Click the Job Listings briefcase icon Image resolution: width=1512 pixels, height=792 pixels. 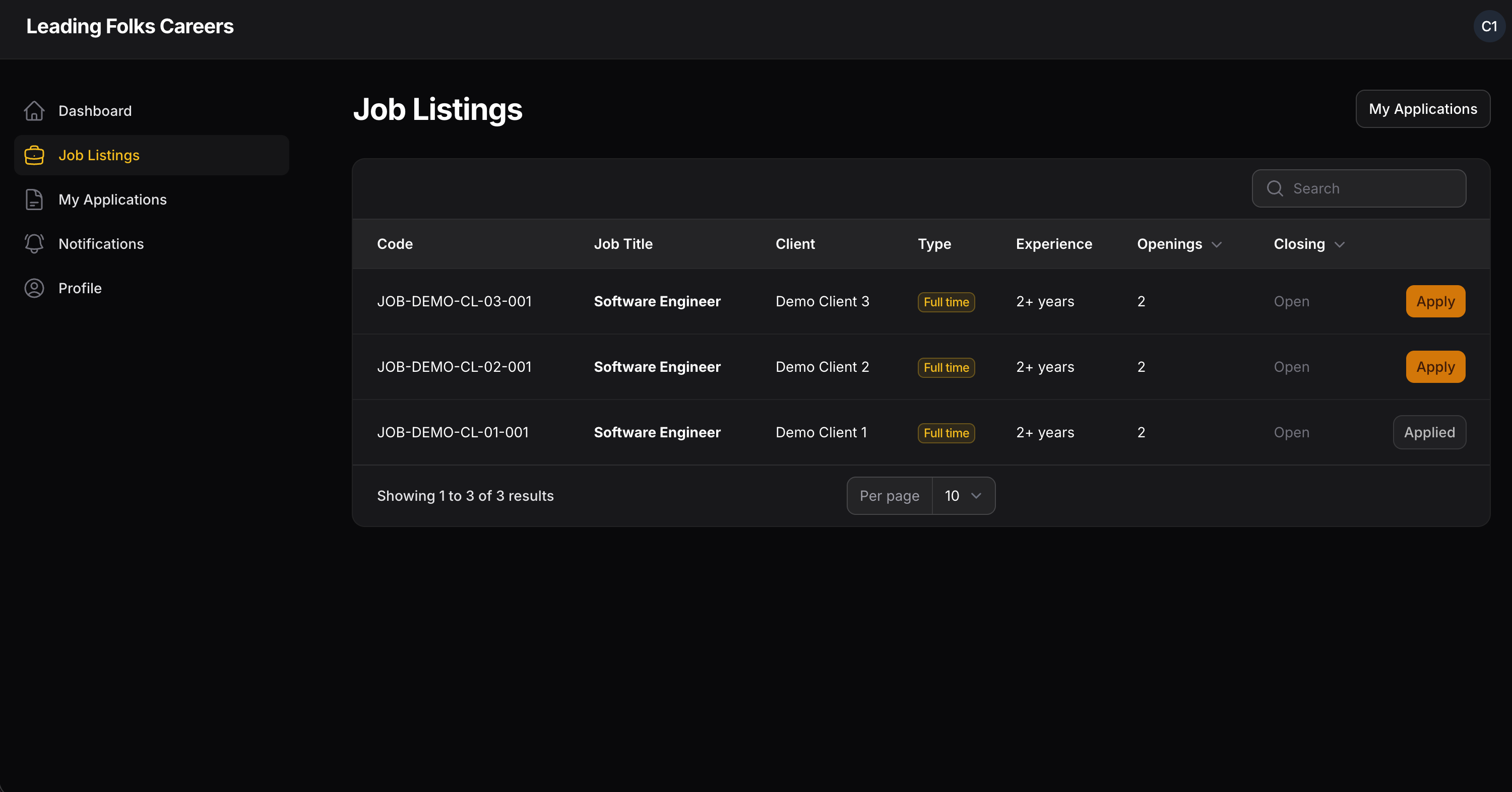pyautogui.click(x=34, y=155)
